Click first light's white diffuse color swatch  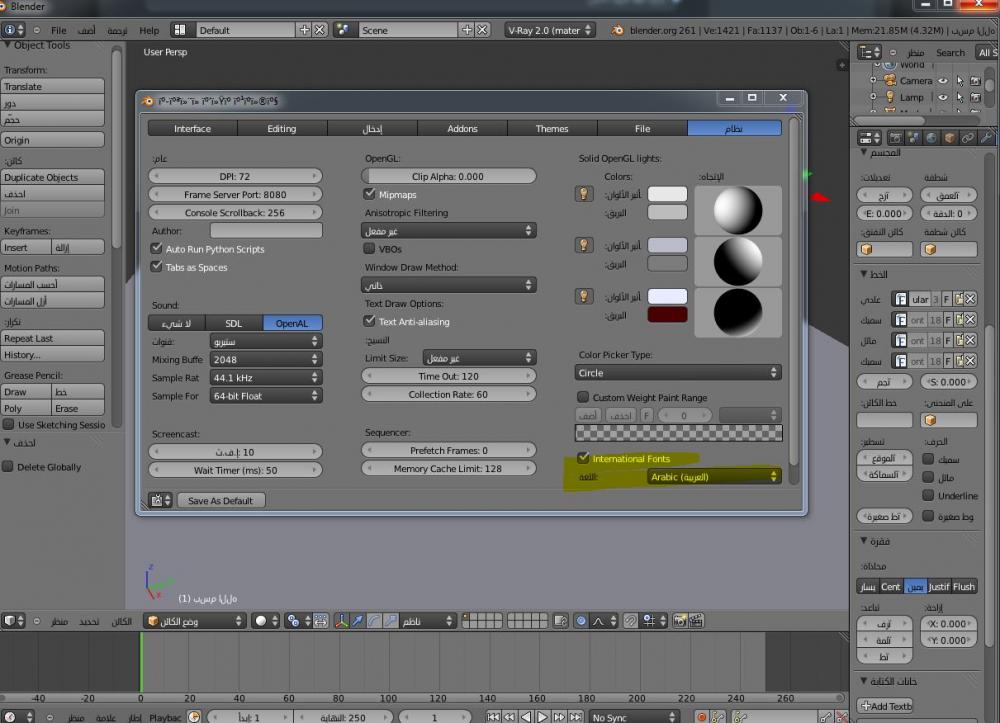[x=667, y=194]
